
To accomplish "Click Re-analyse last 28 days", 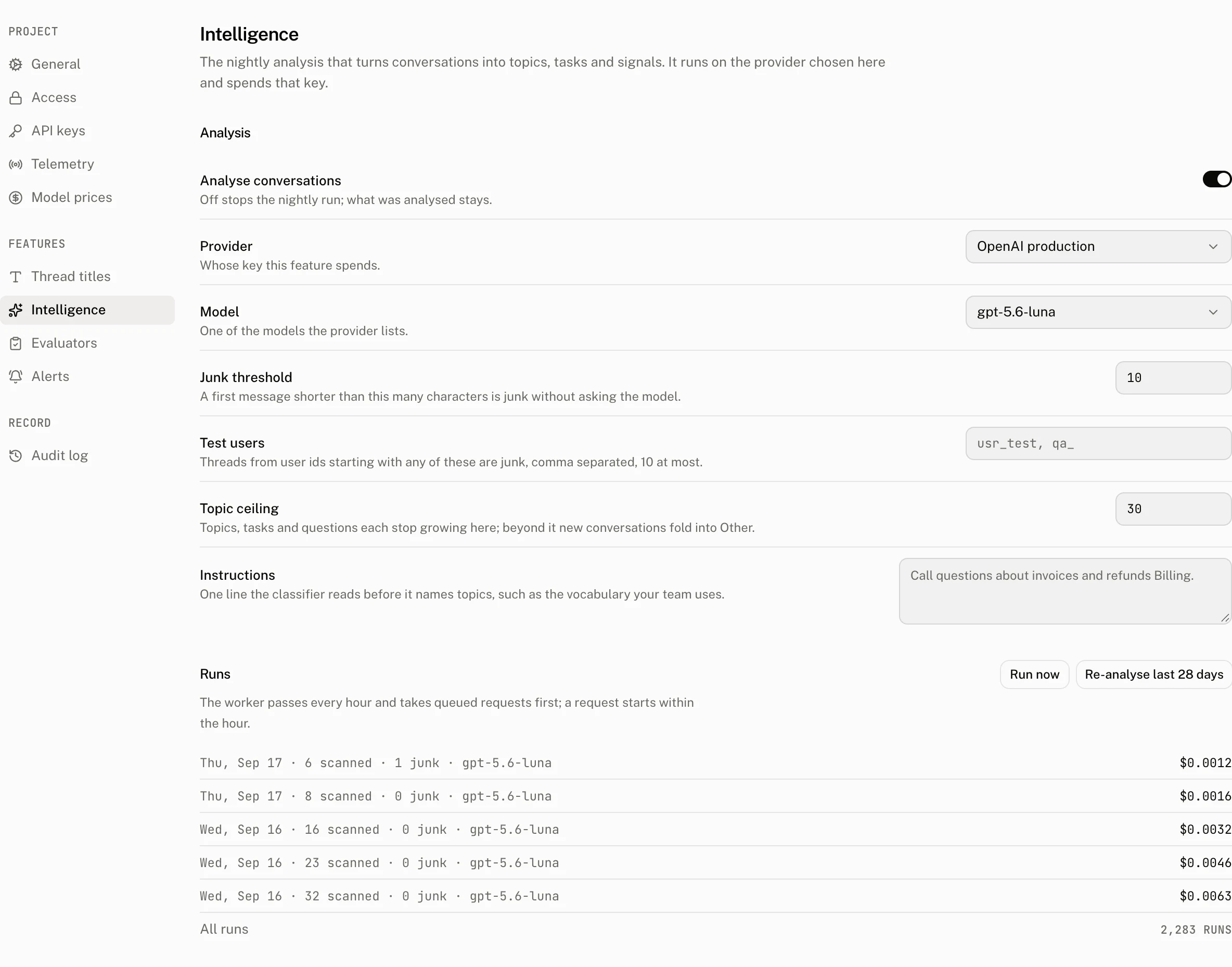I will [x=1154, y=675].
